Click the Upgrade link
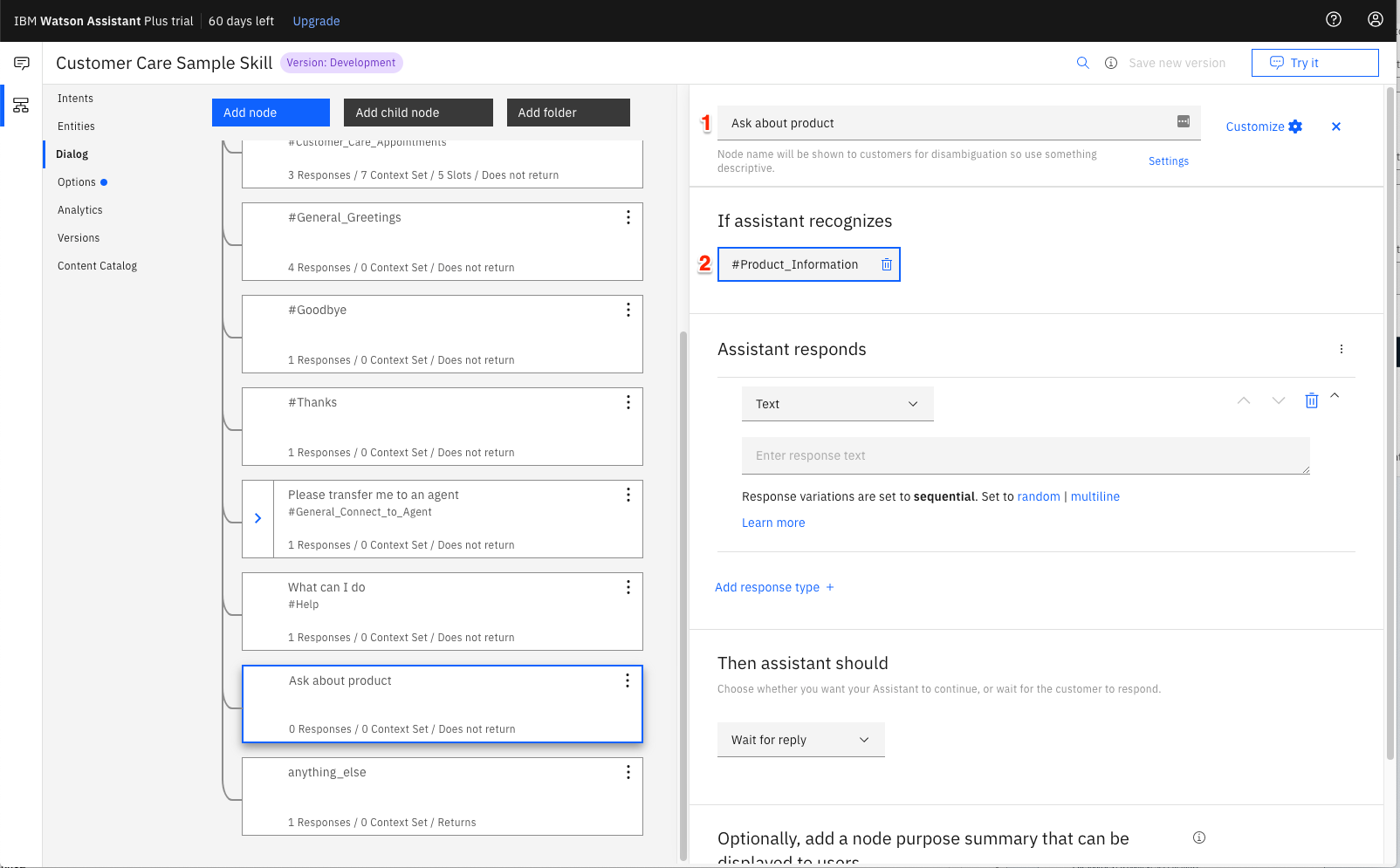Screen dimensions: 1400x868 tap(316, 21)
